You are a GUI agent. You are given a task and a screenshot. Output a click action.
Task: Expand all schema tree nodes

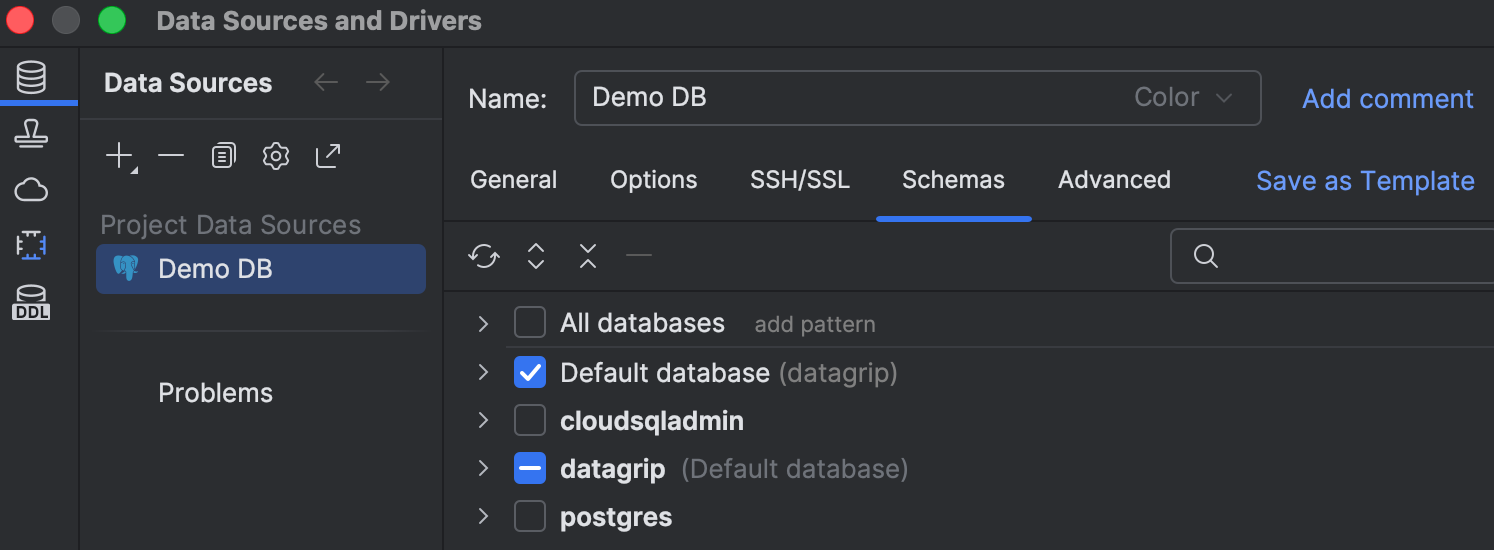536,256
